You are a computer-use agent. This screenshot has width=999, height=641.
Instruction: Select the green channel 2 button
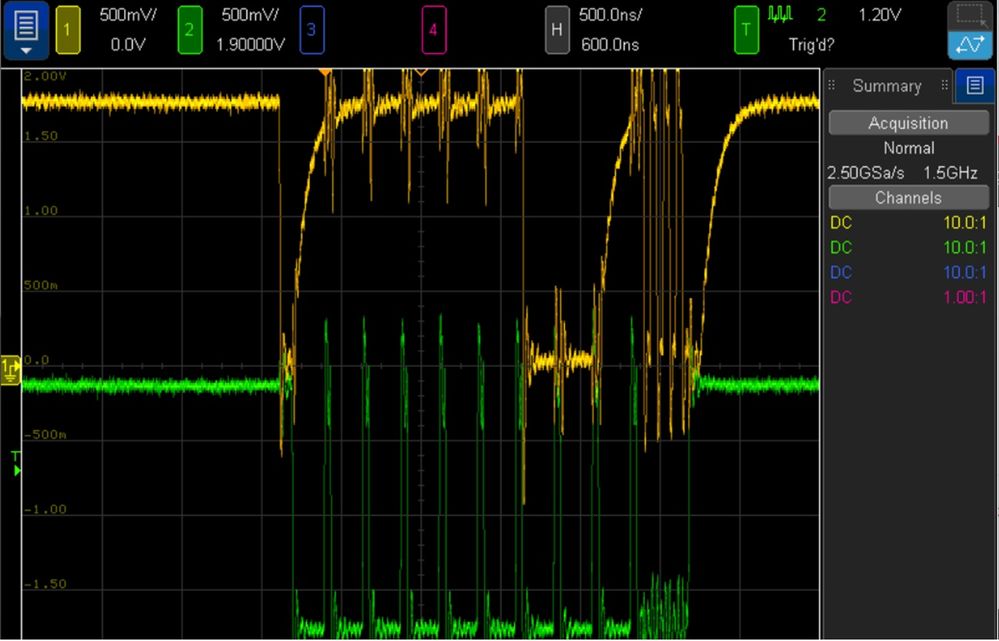click(189, 30)
